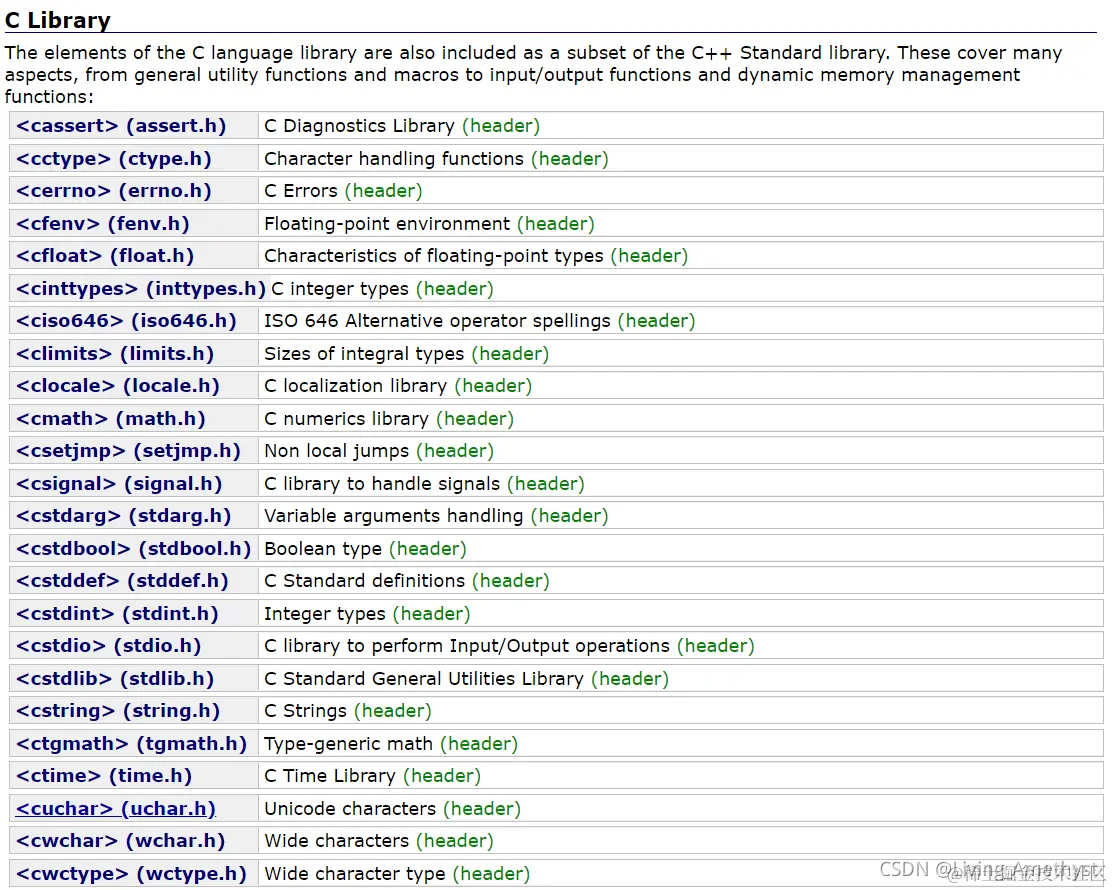Open the <cstdio> (stdio.h) header link
The image size is (1113, 890).
click(109, 645)
